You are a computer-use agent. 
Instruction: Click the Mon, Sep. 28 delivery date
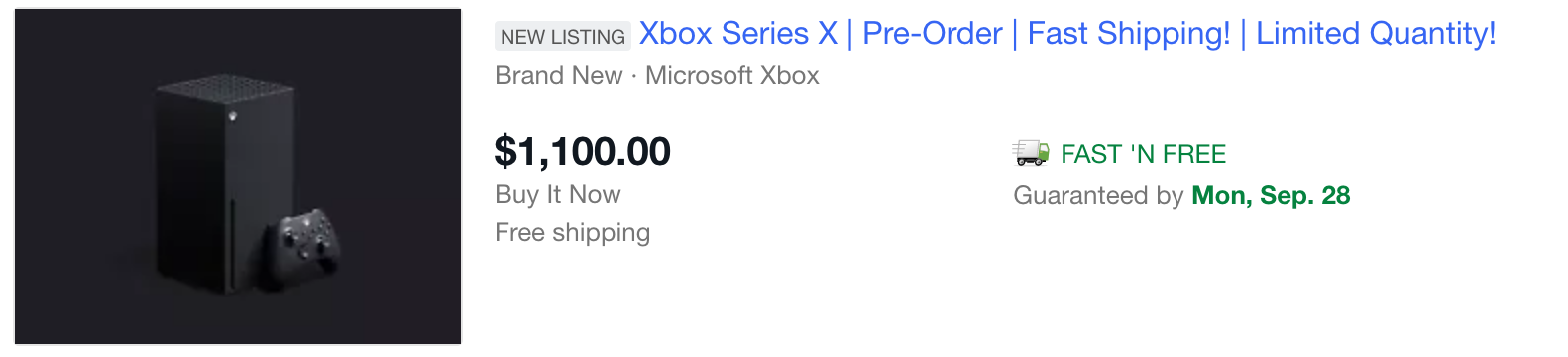(x=1271, y=195)
